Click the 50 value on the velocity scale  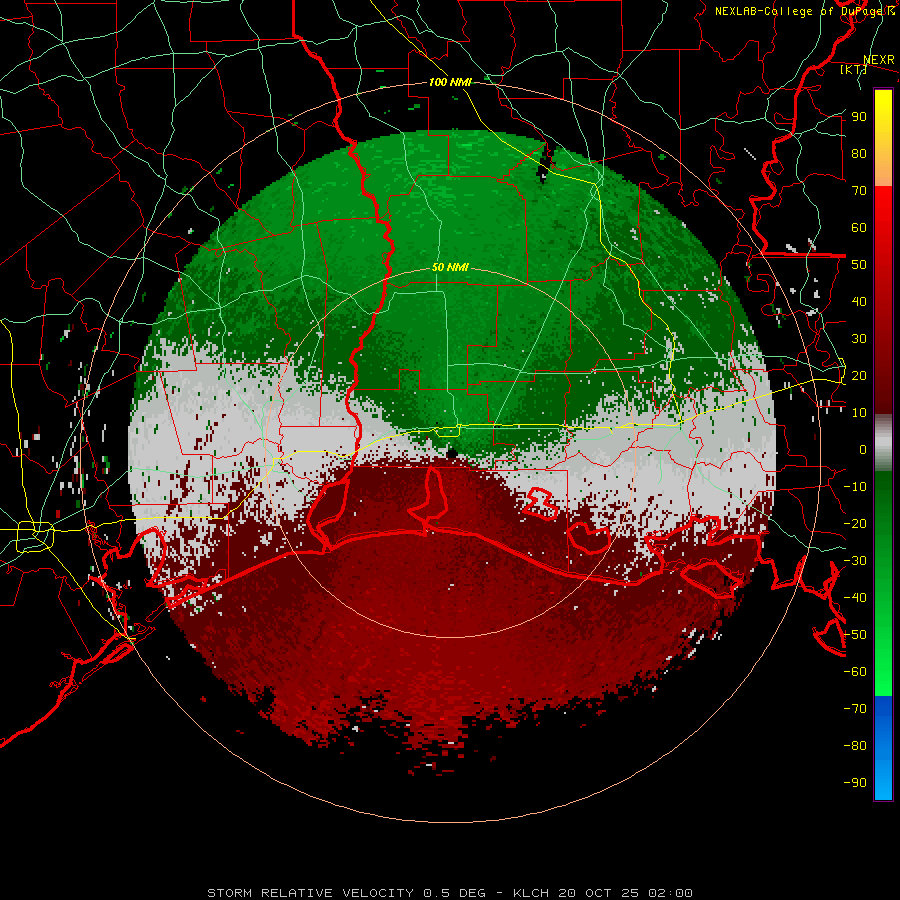[859, 265]
